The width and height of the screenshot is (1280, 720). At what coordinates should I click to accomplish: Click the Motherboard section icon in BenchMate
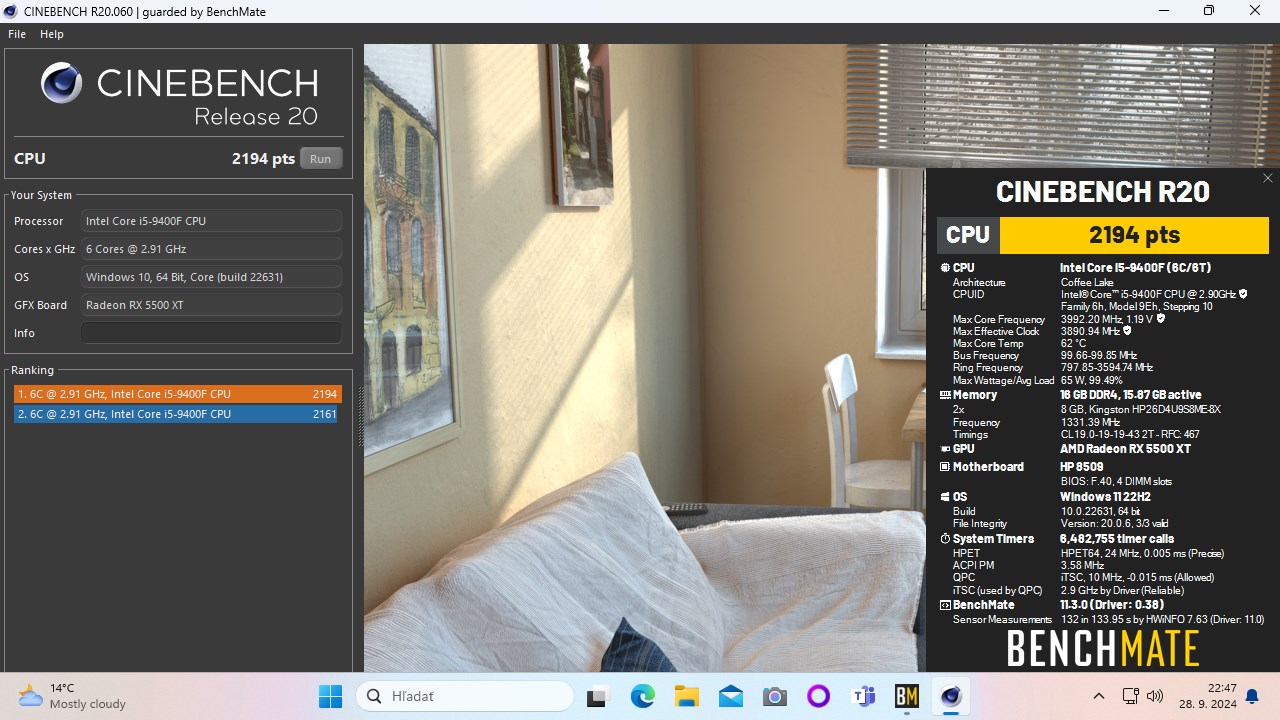pos(945,467)
